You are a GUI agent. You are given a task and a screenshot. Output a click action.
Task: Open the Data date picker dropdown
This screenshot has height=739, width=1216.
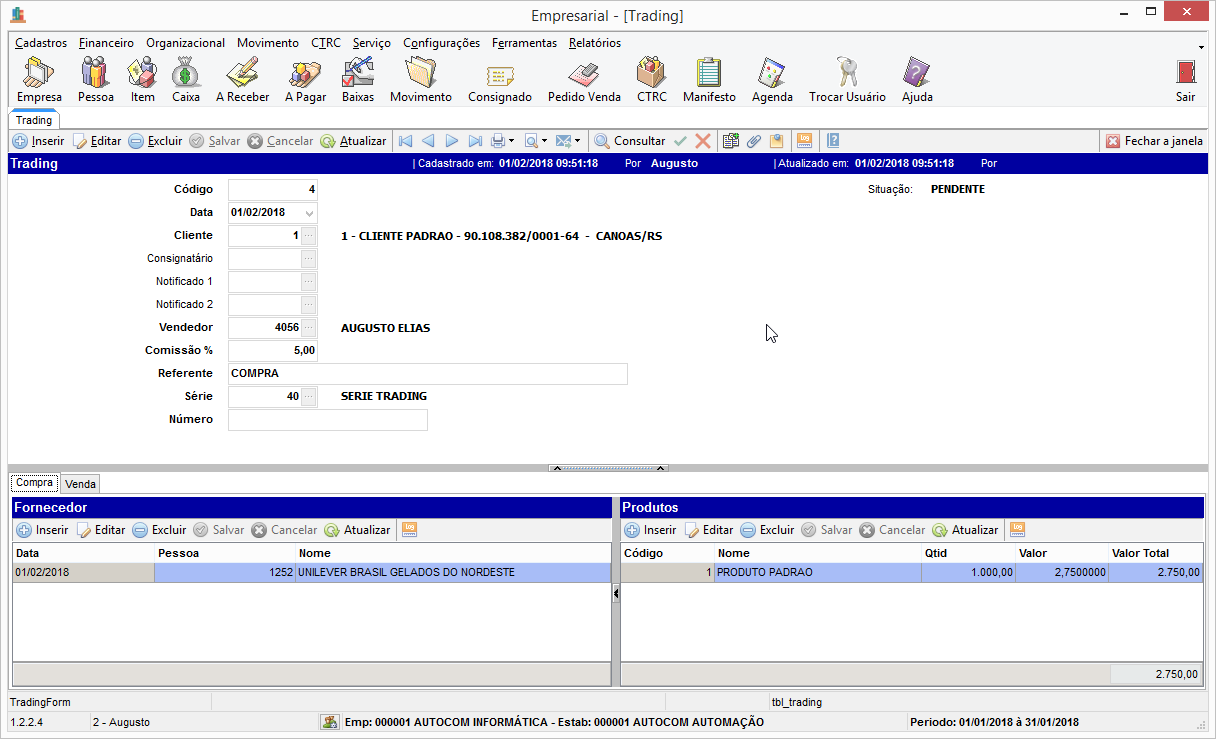309,213
